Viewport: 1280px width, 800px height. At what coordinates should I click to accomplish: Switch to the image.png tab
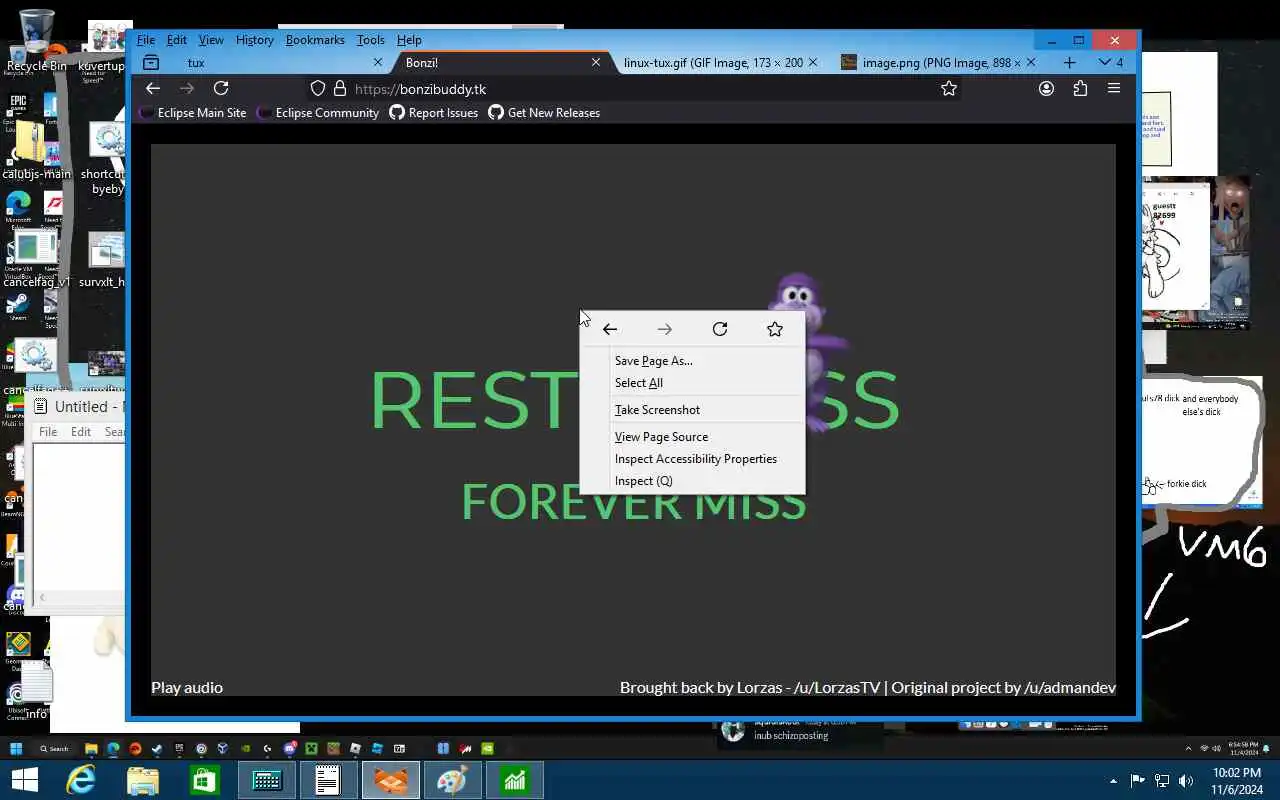click(937, 62)
